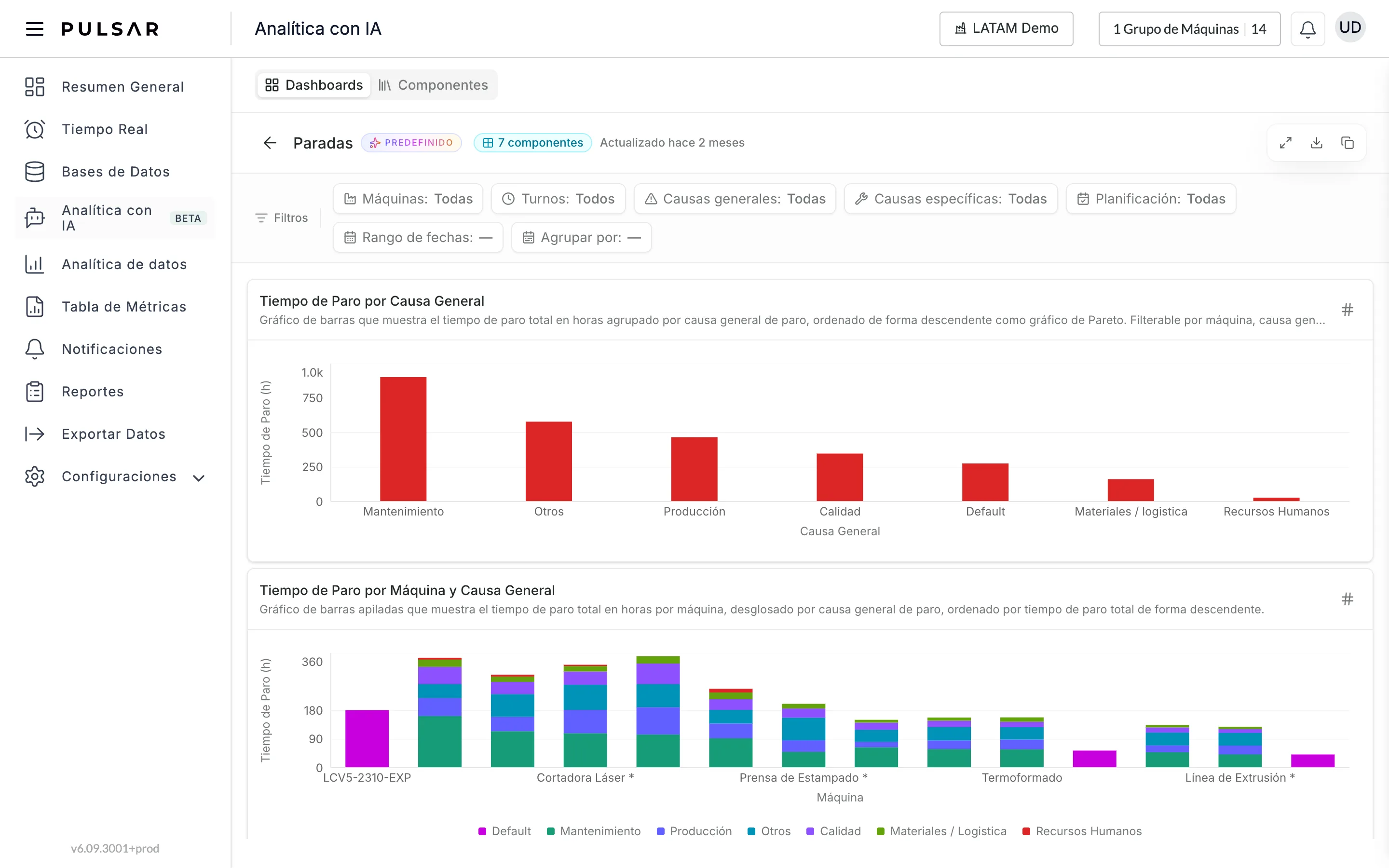Click 1 Grupo de Máquinas selector

[x=1189, y=29]
